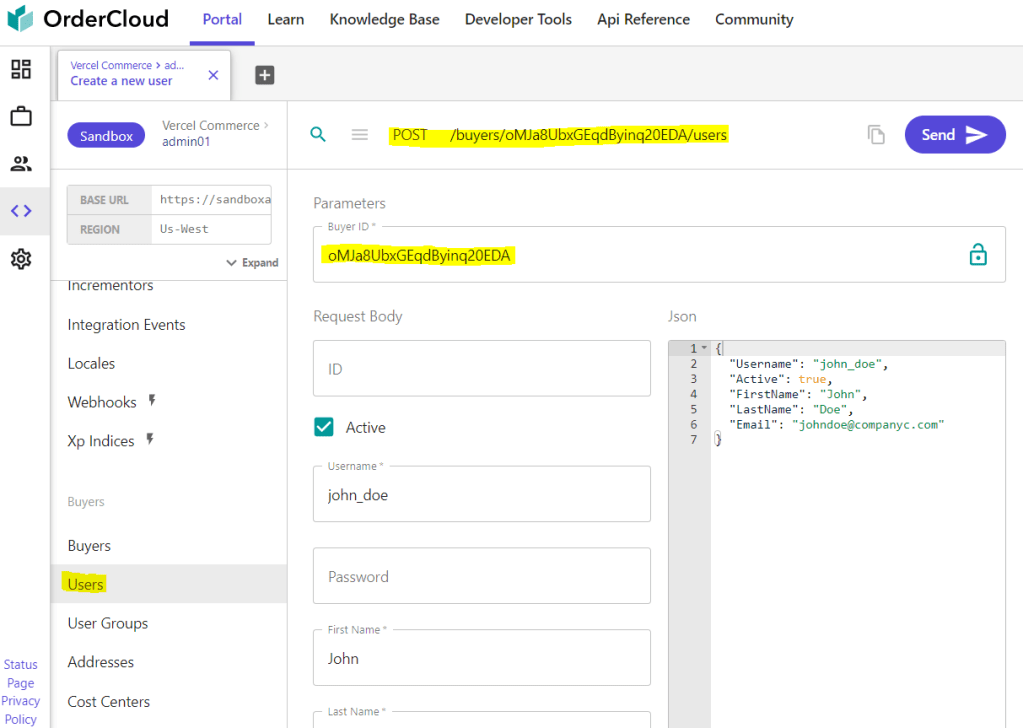
Task: Open the settings gear icon in sidebar
Action: (21, 259)
